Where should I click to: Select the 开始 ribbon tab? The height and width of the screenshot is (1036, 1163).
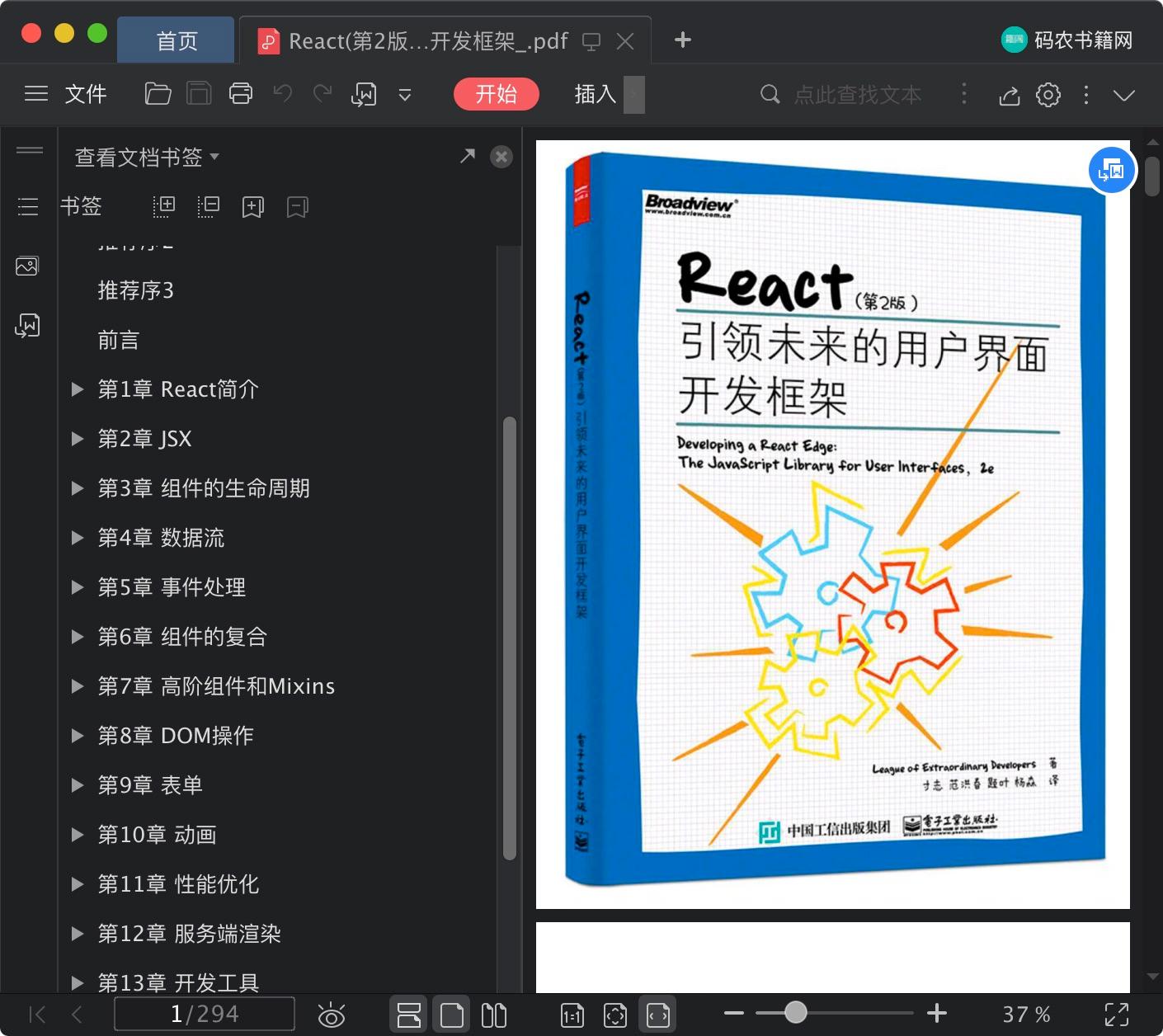(x=496, y=94)
